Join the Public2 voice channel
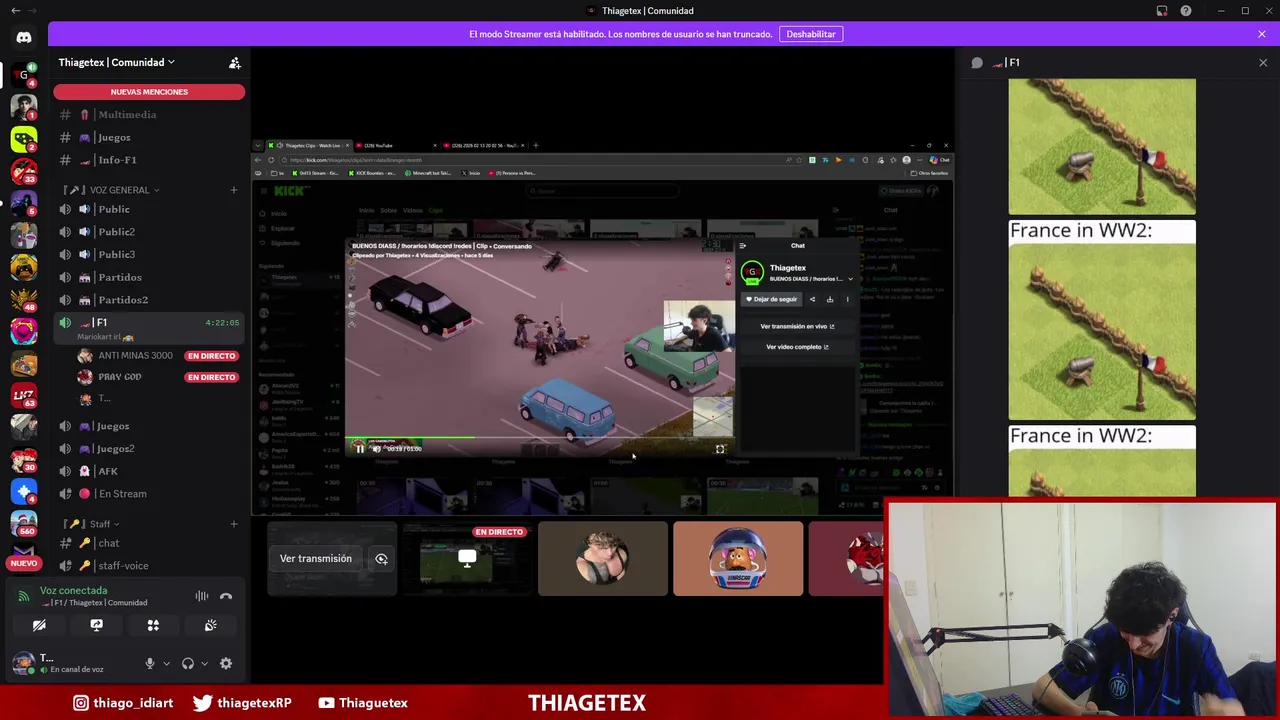 (x=149, y=232)
